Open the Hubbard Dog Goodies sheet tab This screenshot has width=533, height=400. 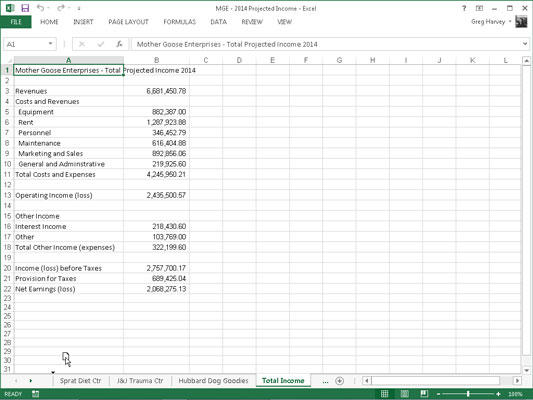point(213,381)
